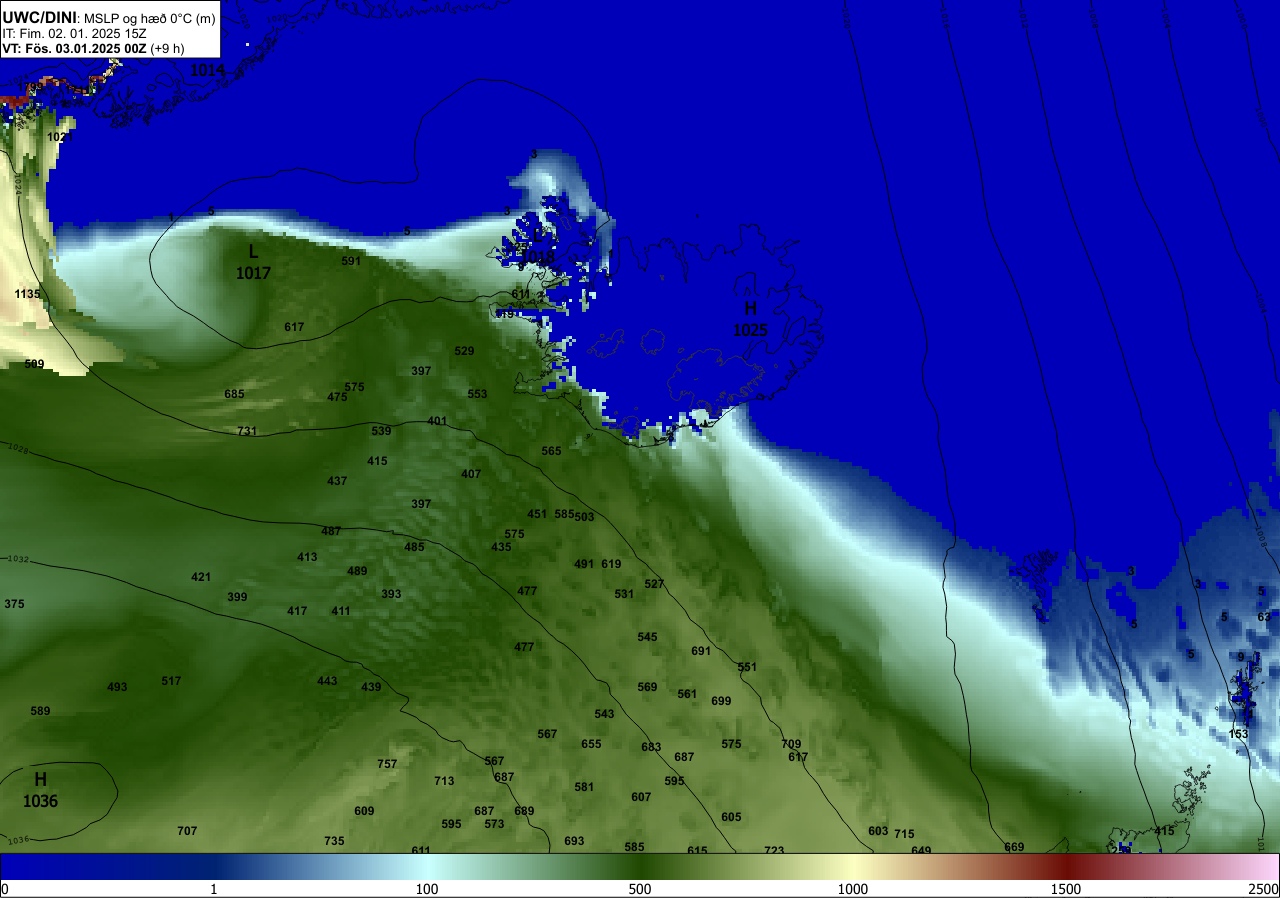The height and width of the screenshot is (898, 1280).
Task: Click the height value '553'
Action: point(477,394)
